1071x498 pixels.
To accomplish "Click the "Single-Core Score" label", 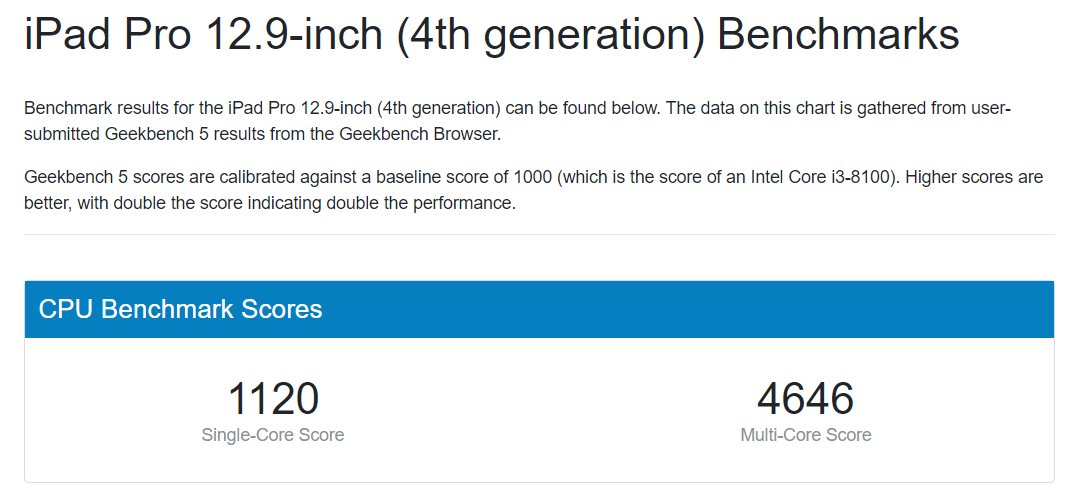I will click(x=273, y=435).
